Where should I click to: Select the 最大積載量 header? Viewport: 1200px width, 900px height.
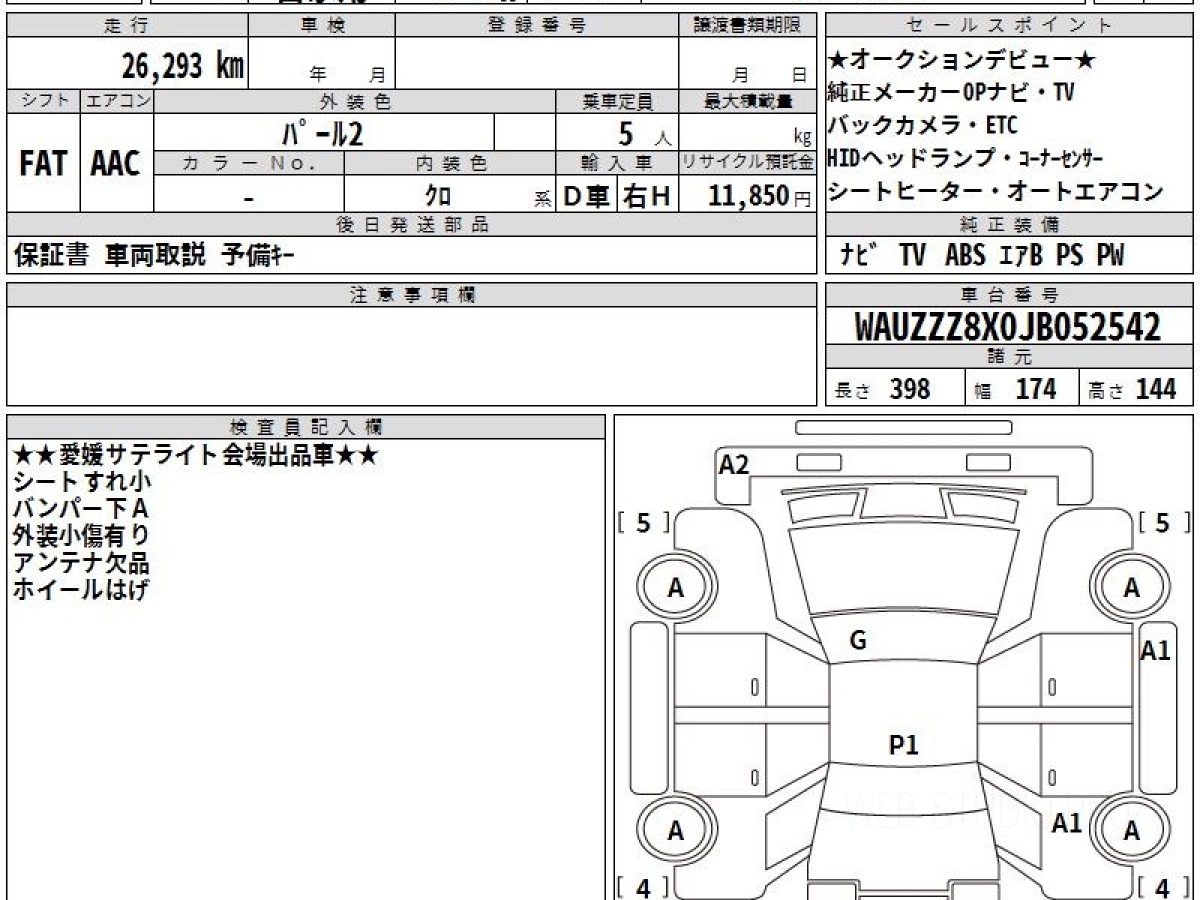pos(747,101)
